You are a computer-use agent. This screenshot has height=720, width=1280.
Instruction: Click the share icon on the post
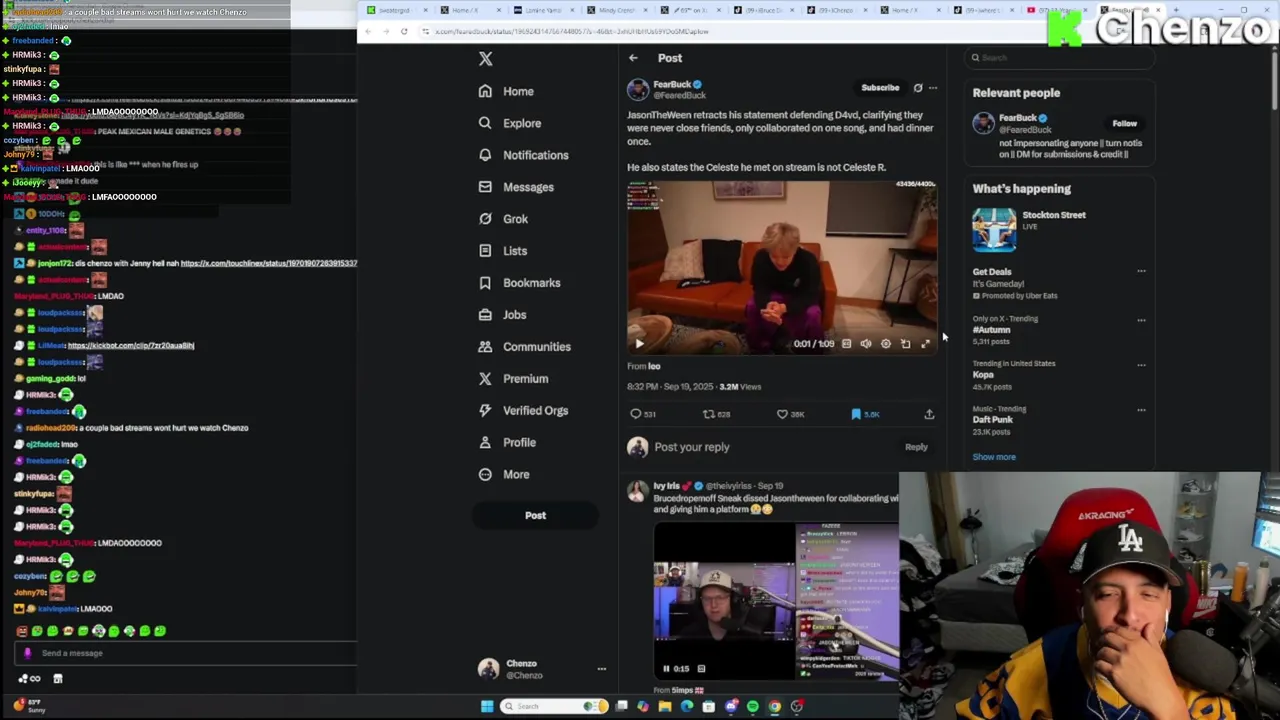(x=929, y=414)
